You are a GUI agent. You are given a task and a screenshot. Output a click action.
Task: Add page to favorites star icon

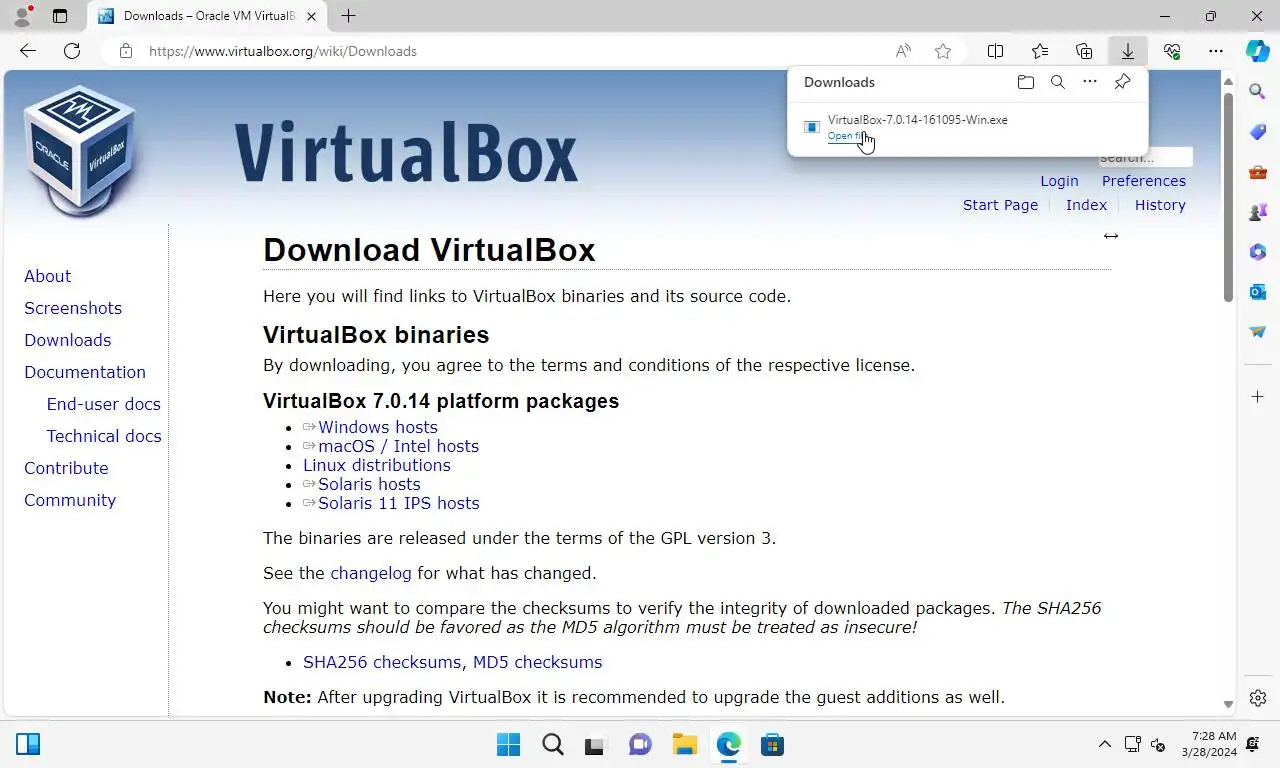(943, 51)
